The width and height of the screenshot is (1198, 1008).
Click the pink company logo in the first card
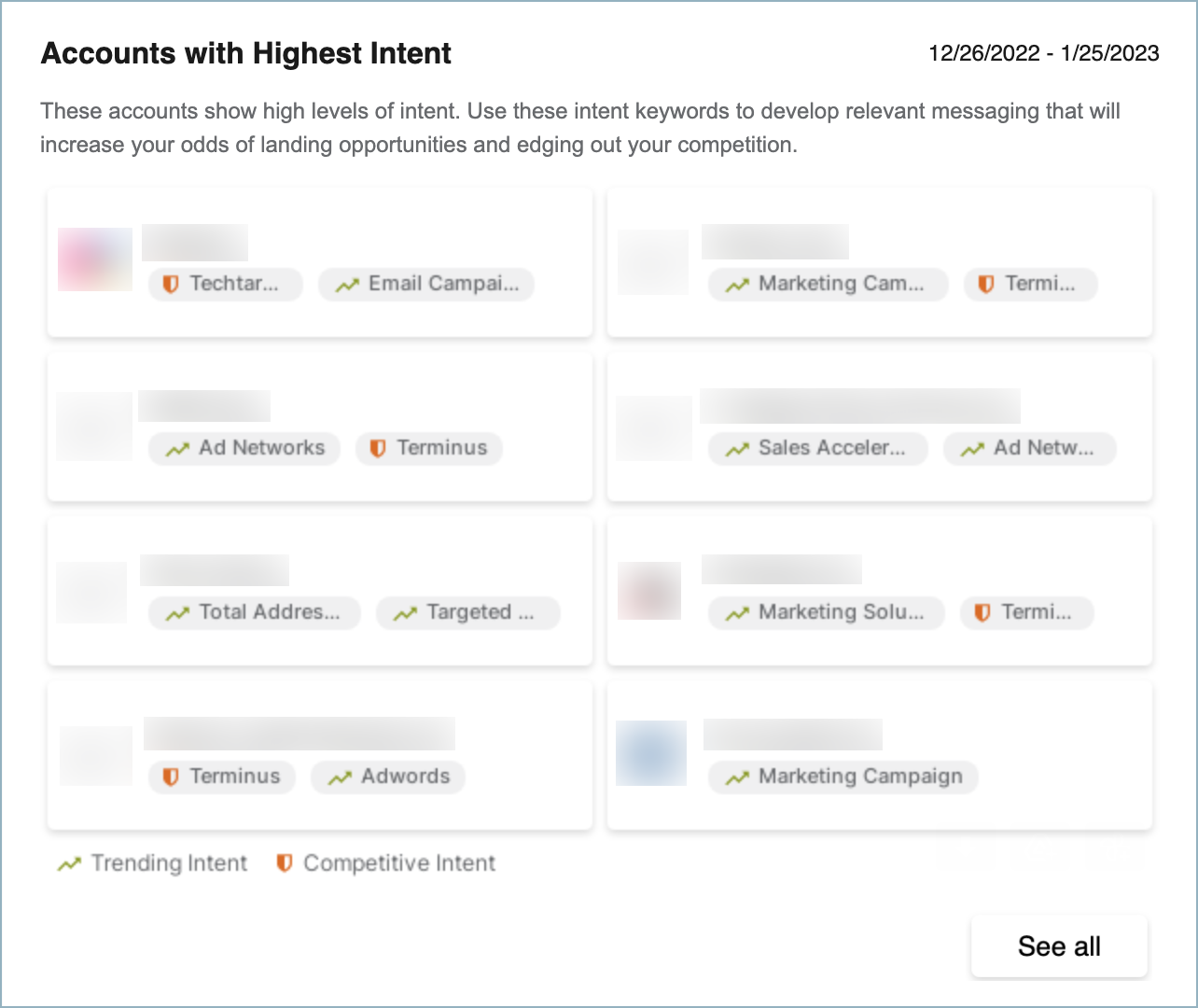coord(94,259)
